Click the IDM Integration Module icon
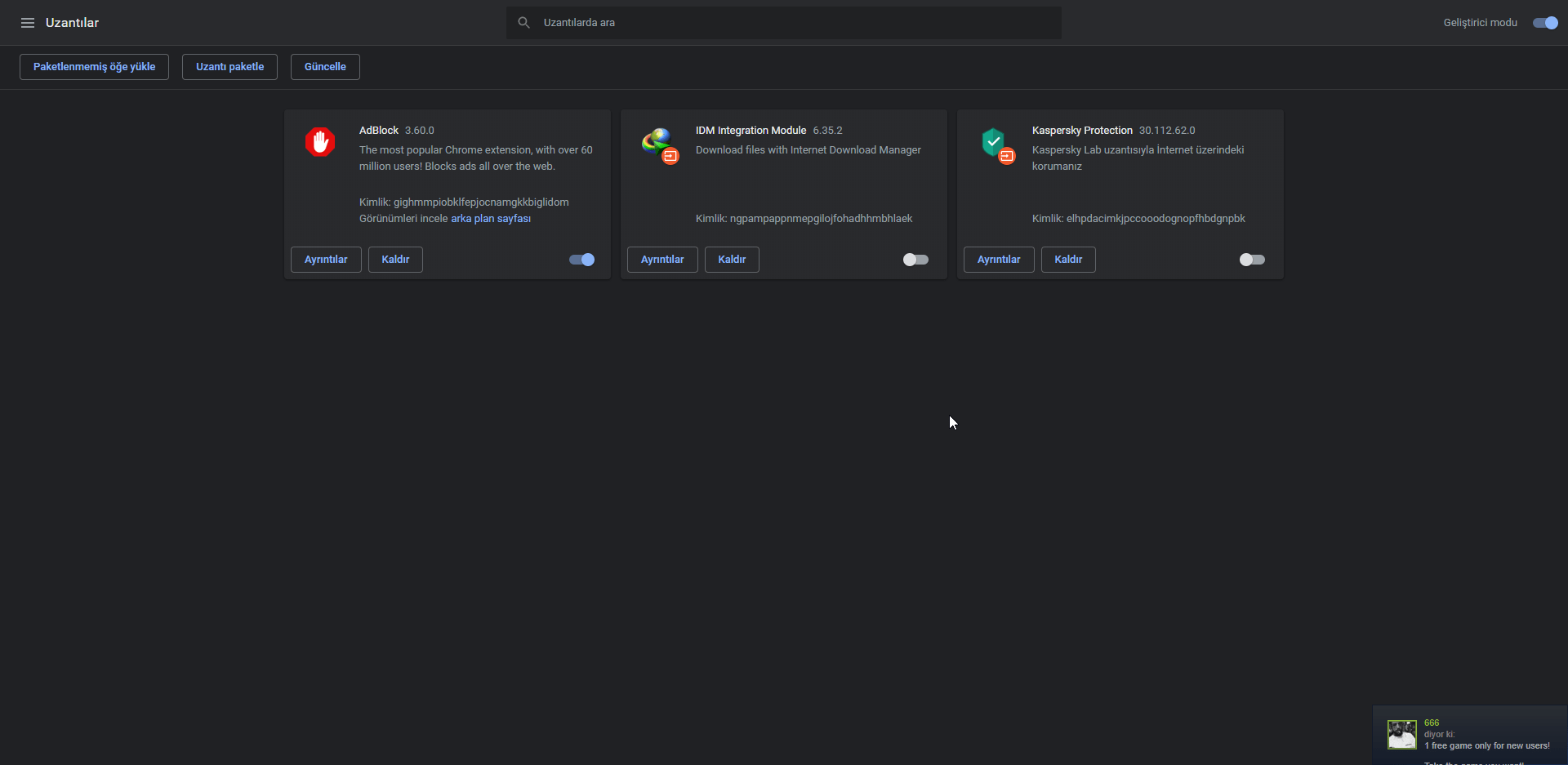This screenshot has width=1568, height=765. tap(660, 145)
